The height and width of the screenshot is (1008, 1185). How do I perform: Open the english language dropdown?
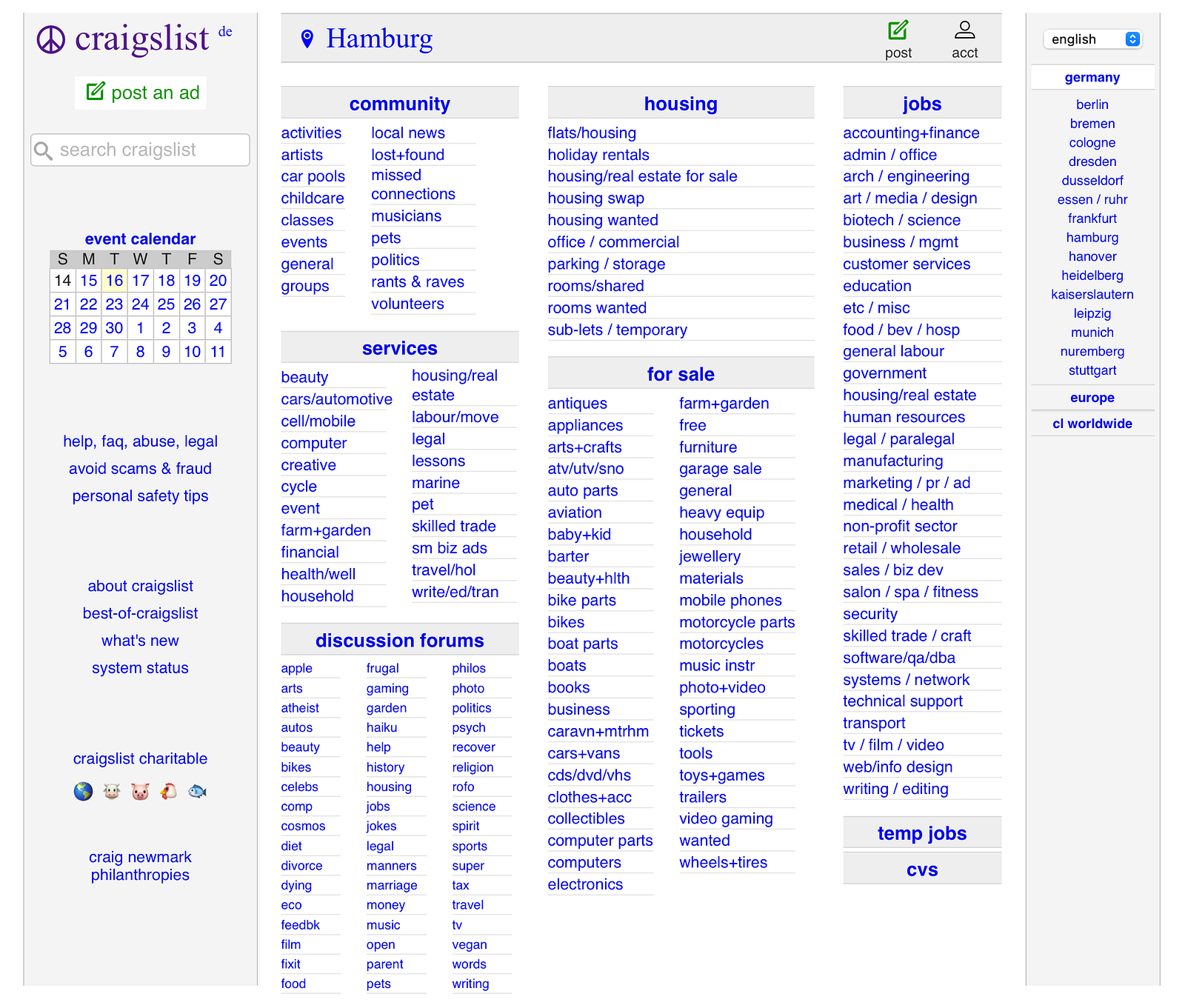click(1092, 39)
